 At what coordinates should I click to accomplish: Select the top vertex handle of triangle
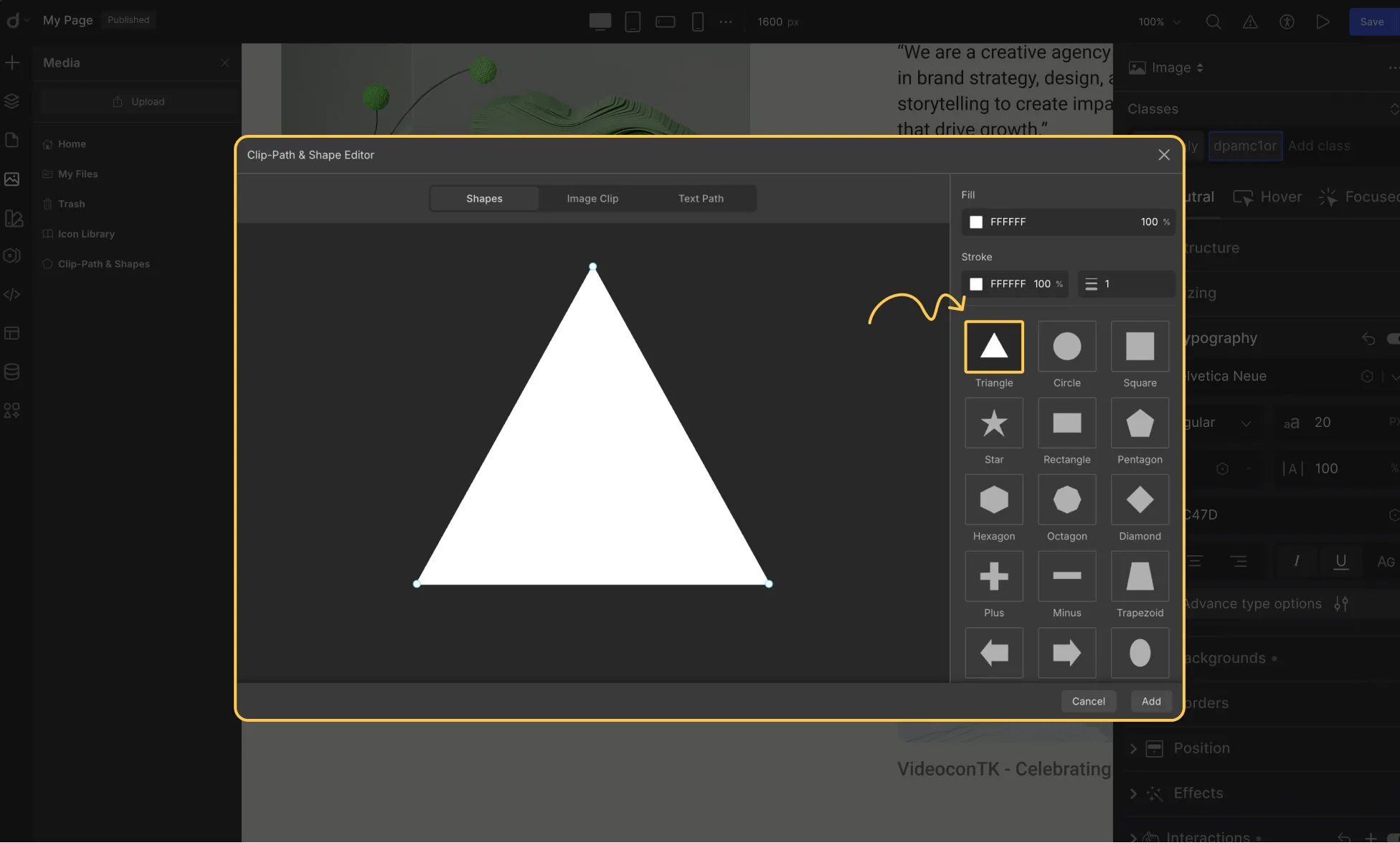point(592,267)
